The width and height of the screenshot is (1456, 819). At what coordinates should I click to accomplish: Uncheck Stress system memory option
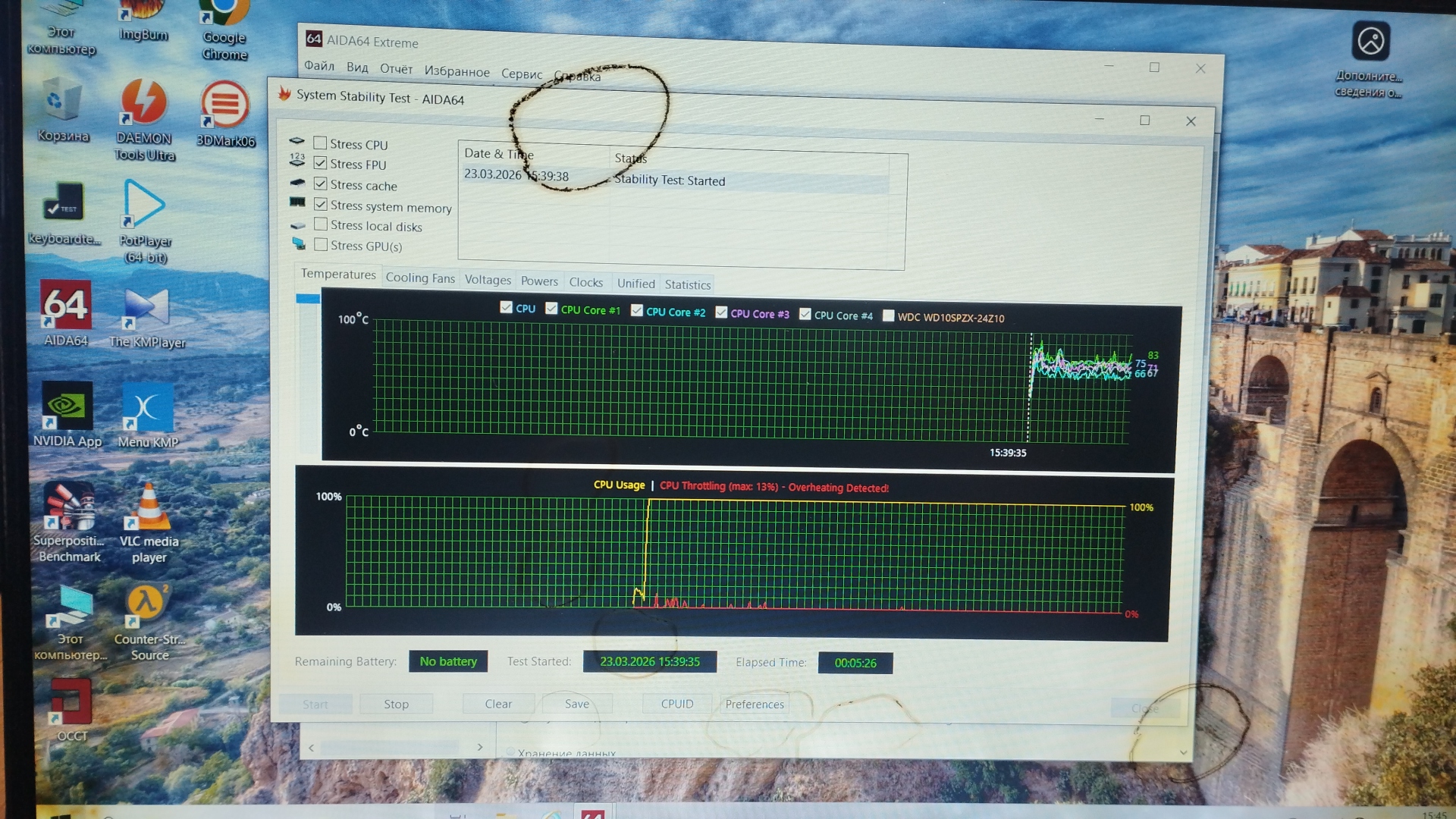pyautogui.click(x=321, y=204)
